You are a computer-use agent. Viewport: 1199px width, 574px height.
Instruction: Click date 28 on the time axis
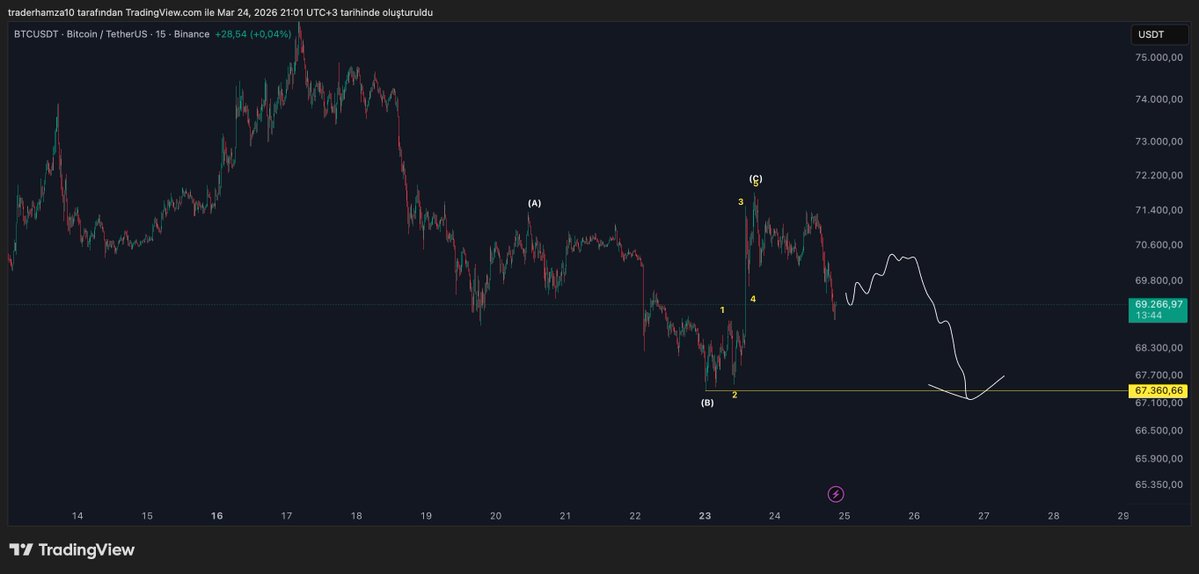click(1053, 516)
